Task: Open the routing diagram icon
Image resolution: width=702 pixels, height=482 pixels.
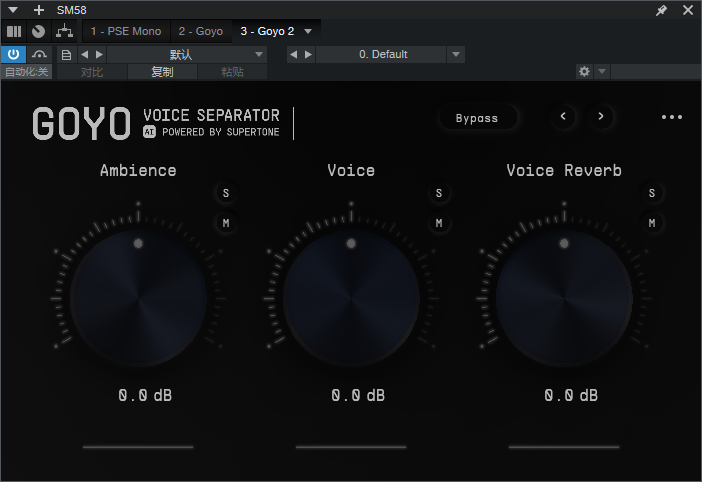Action: [x=64, y=31]
